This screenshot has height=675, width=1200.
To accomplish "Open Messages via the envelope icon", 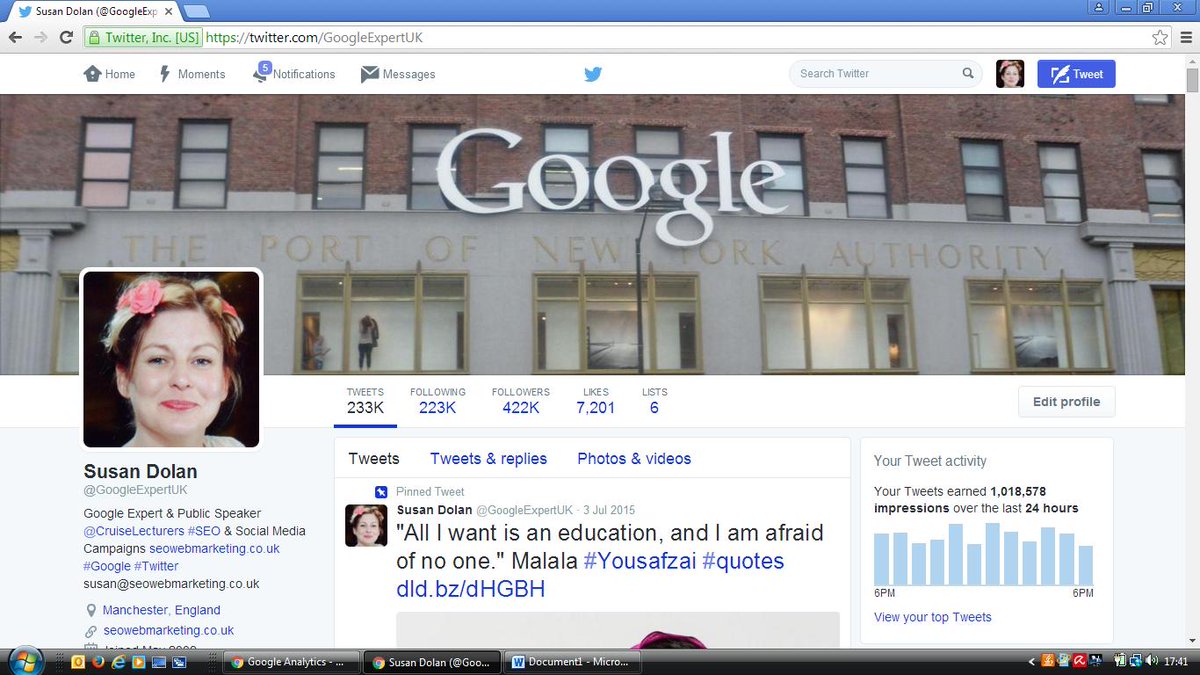I will pyautogui.click(x=370, y=73).
